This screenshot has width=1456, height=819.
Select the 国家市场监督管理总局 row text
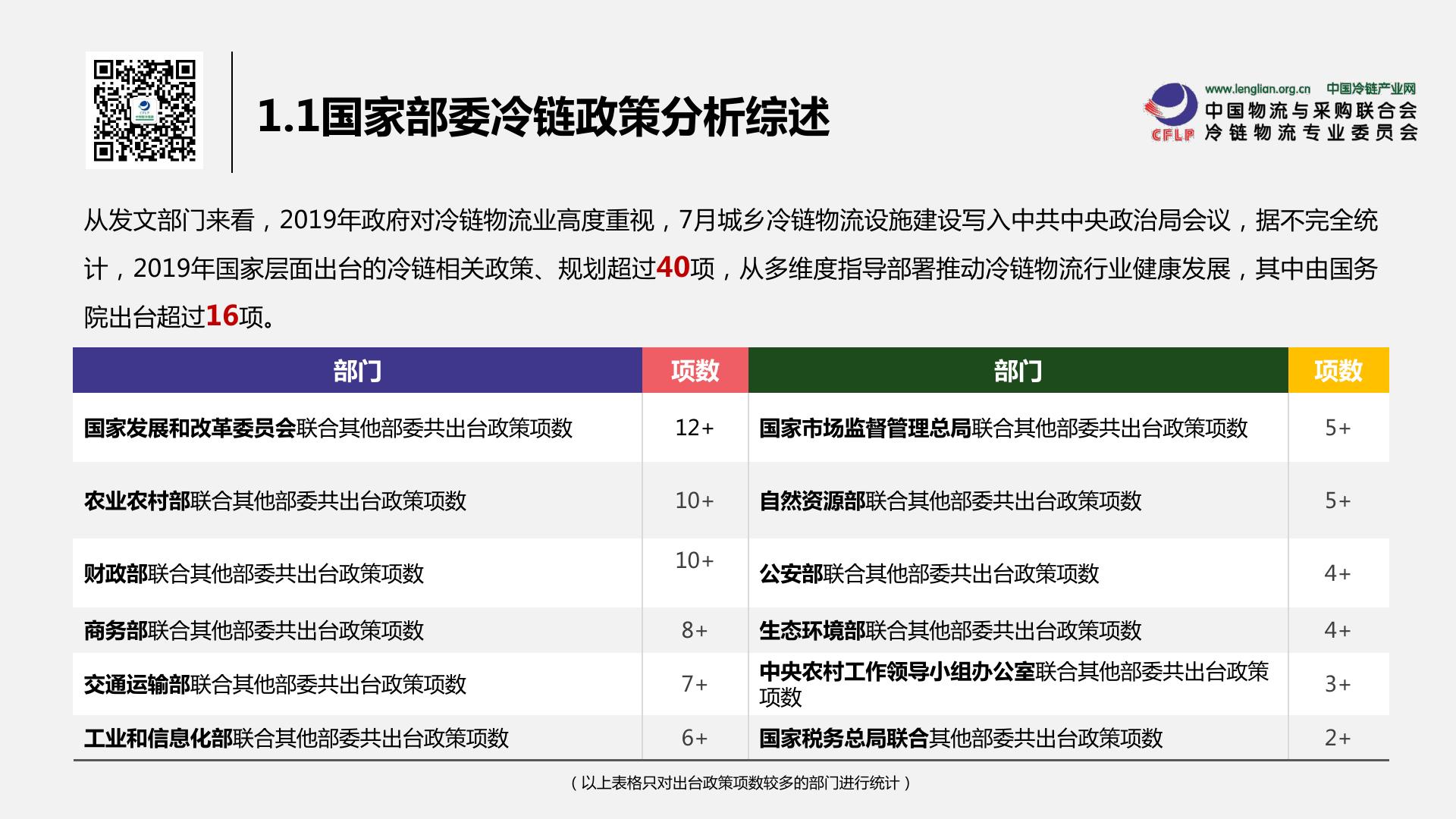1003,428
